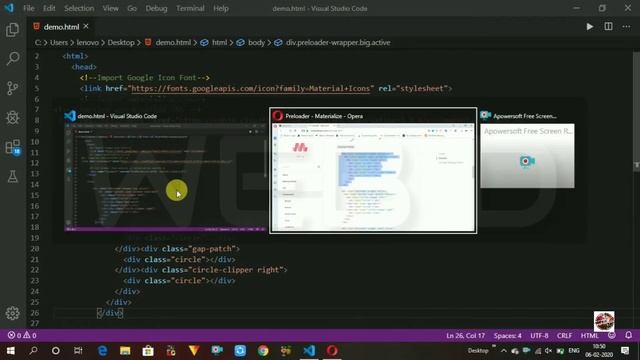
Task: Open Opera from the taskbar
Action: (332, 351)
